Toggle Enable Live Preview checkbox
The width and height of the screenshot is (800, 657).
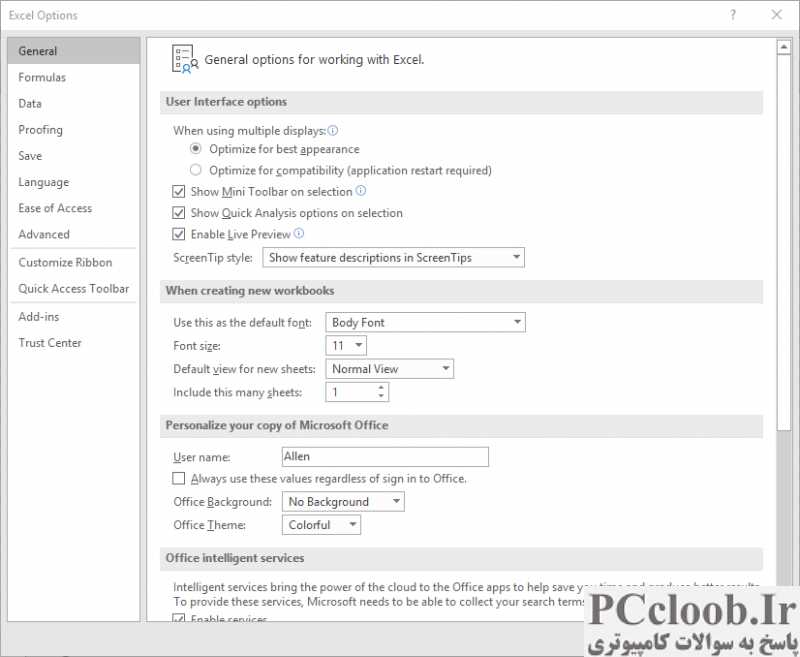click(x=179, y=234)
